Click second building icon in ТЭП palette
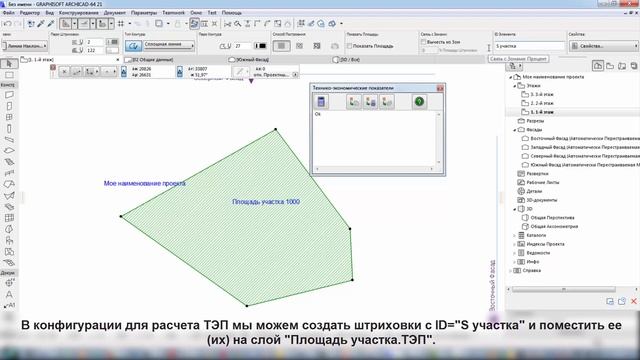This screenshot has width=640, height=360. [x=370, y=101]
